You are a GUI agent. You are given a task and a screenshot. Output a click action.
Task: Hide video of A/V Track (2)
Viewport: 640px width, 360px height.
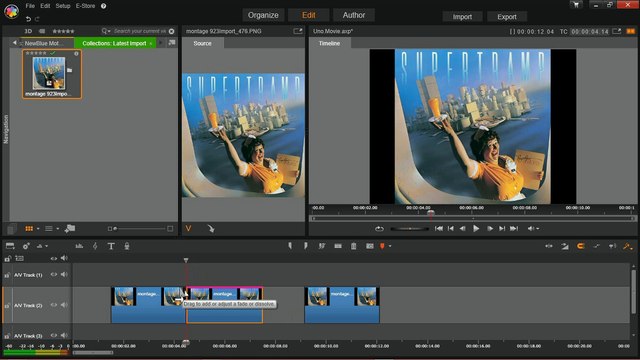(x=53, y=305)
